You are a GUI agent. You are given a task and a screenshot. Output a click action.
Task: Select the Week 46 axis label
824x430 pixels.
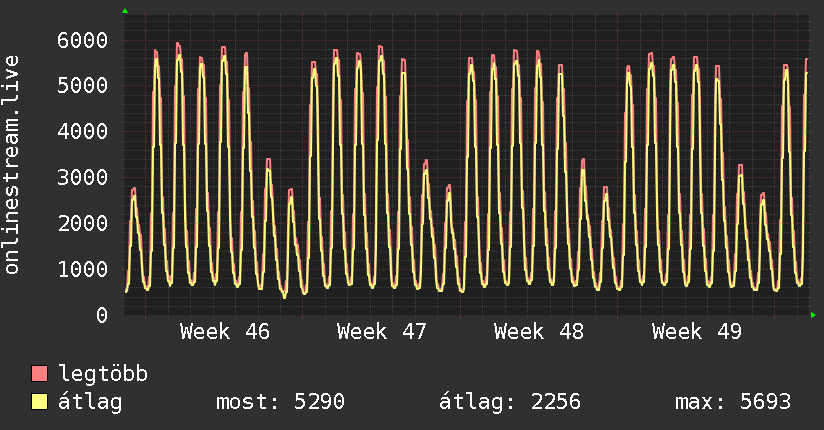pos(224,332)
